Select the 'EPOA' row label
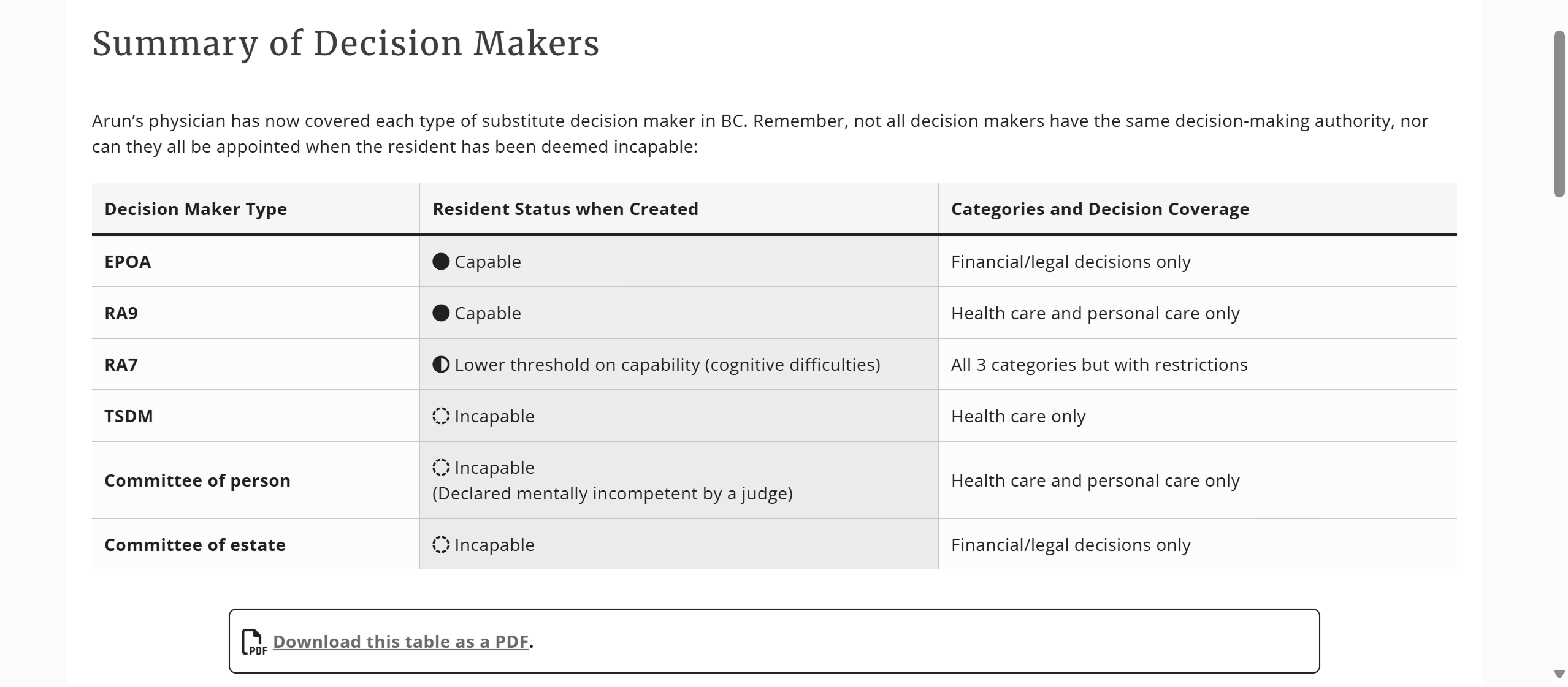 pyautogui.click(x=128, y=262)
